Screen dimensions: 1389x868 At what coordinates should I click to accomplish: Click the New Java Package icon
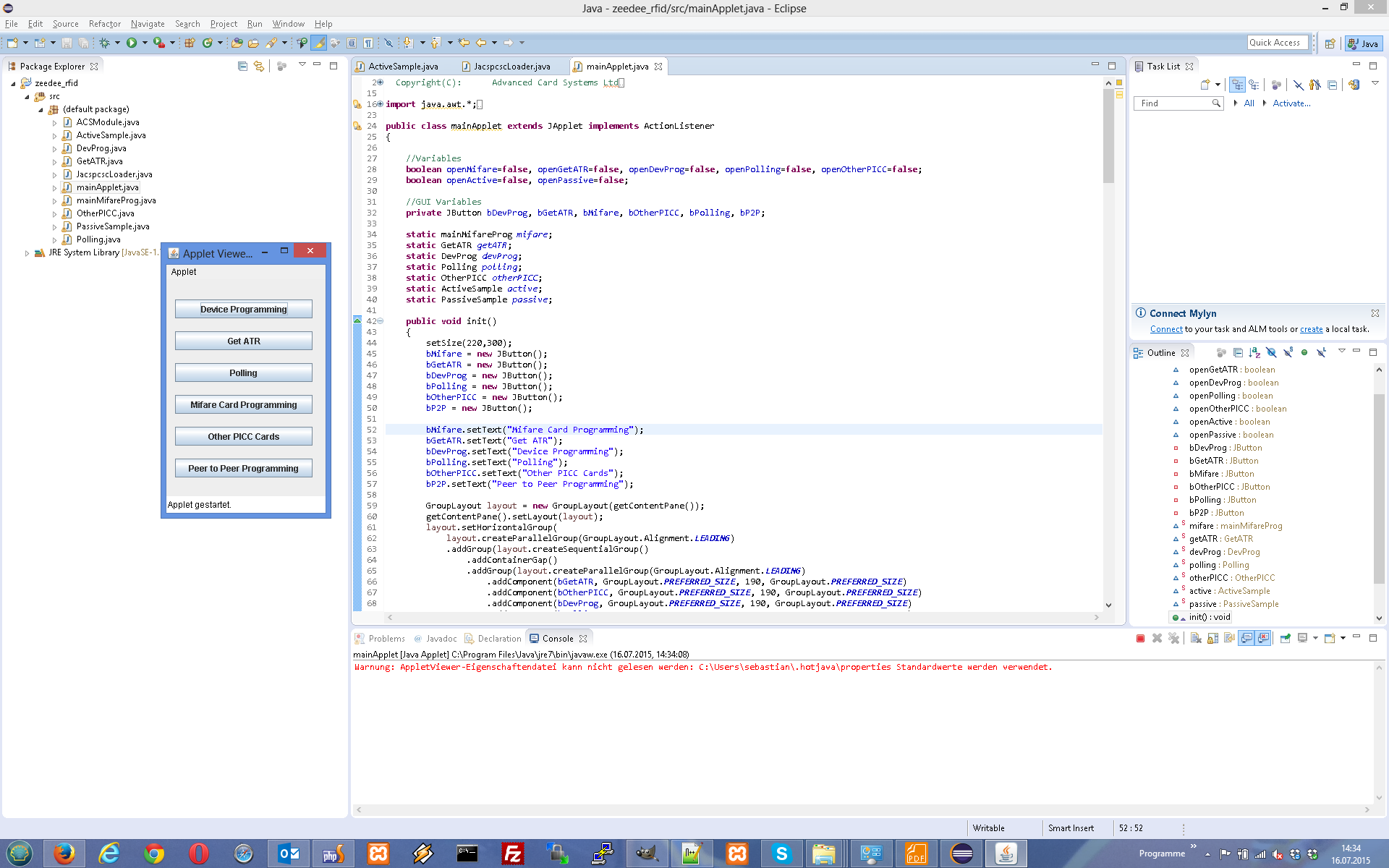point(190,43)
